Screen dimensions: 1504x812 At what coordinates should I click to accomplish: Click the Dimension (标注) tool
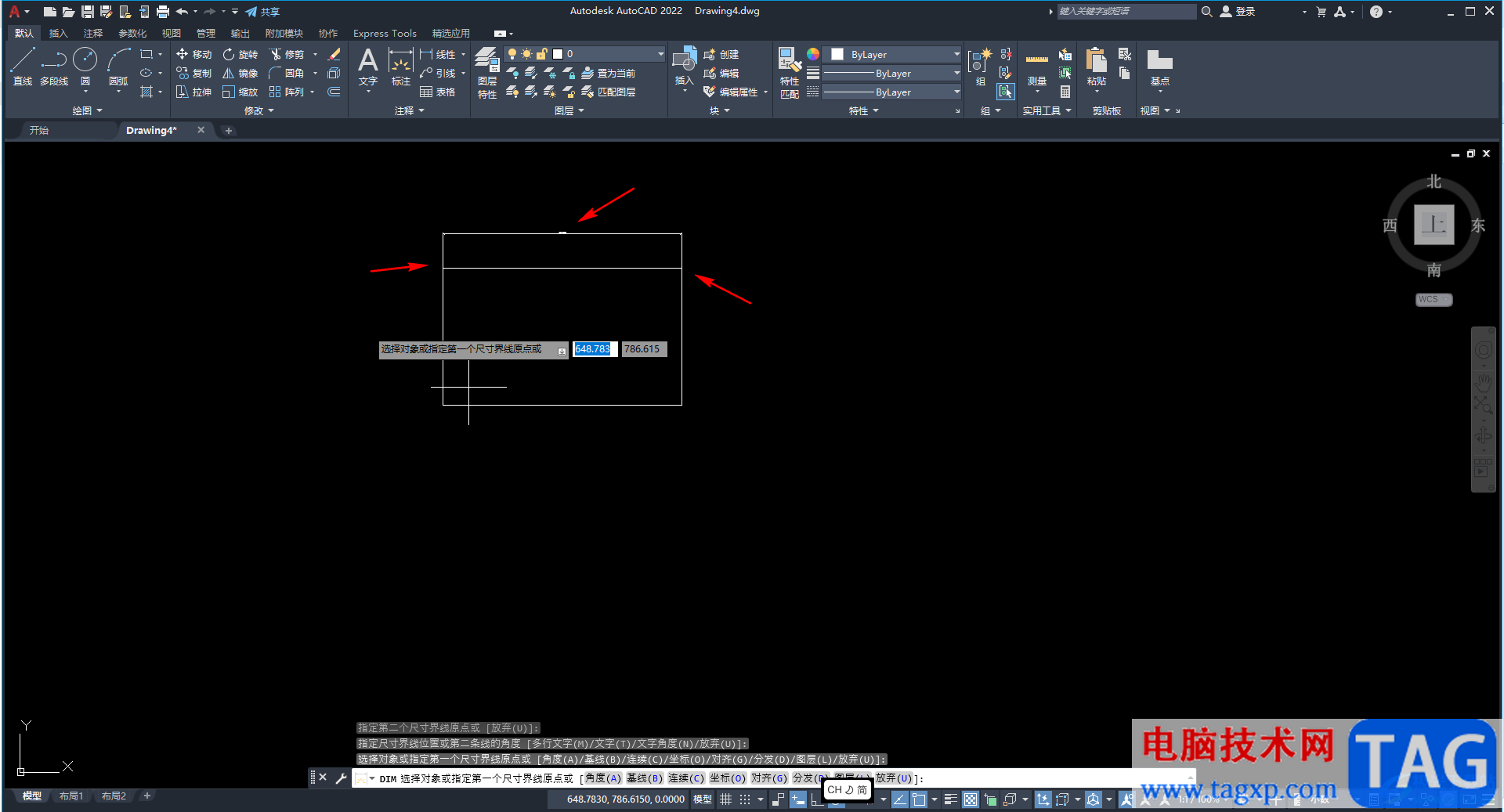[x=401, y=66]
